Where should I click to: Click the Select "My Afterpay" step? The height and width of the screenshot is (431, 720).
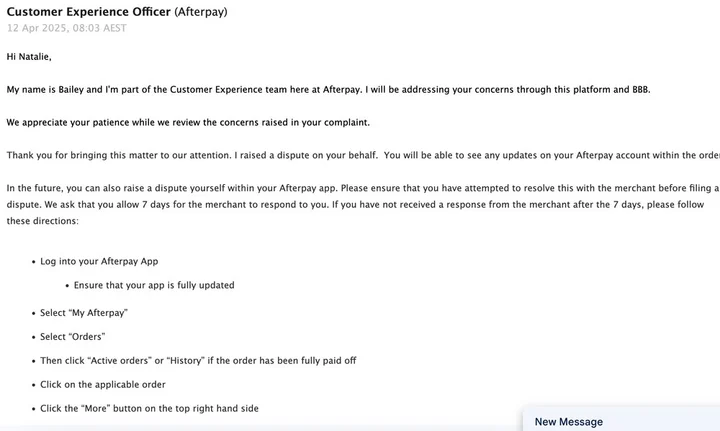pyautogui.click(x=84, y=313)
